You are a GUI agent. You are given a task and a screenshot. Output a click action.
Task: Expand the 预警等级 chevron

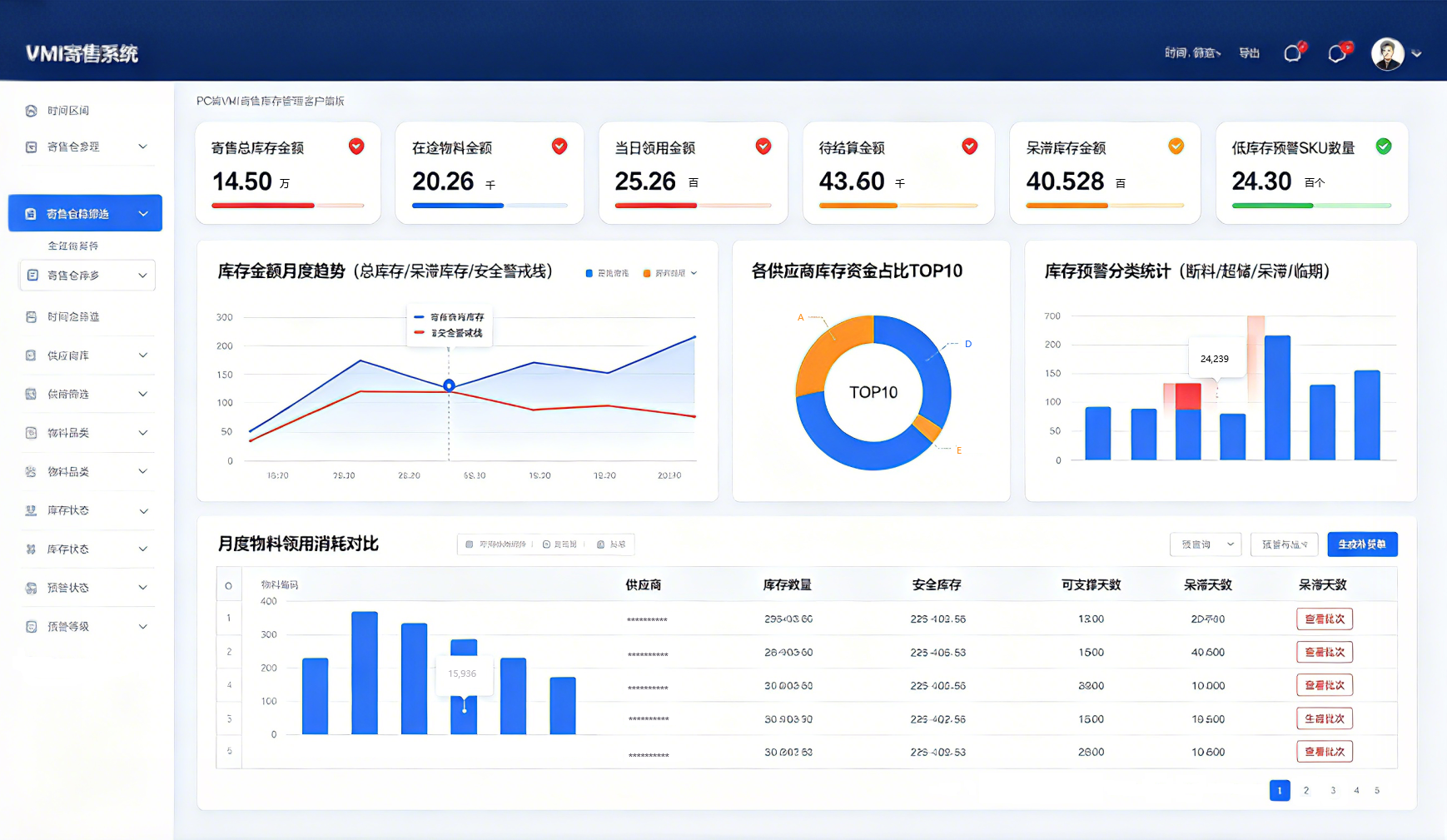click(x=143, y=627)
